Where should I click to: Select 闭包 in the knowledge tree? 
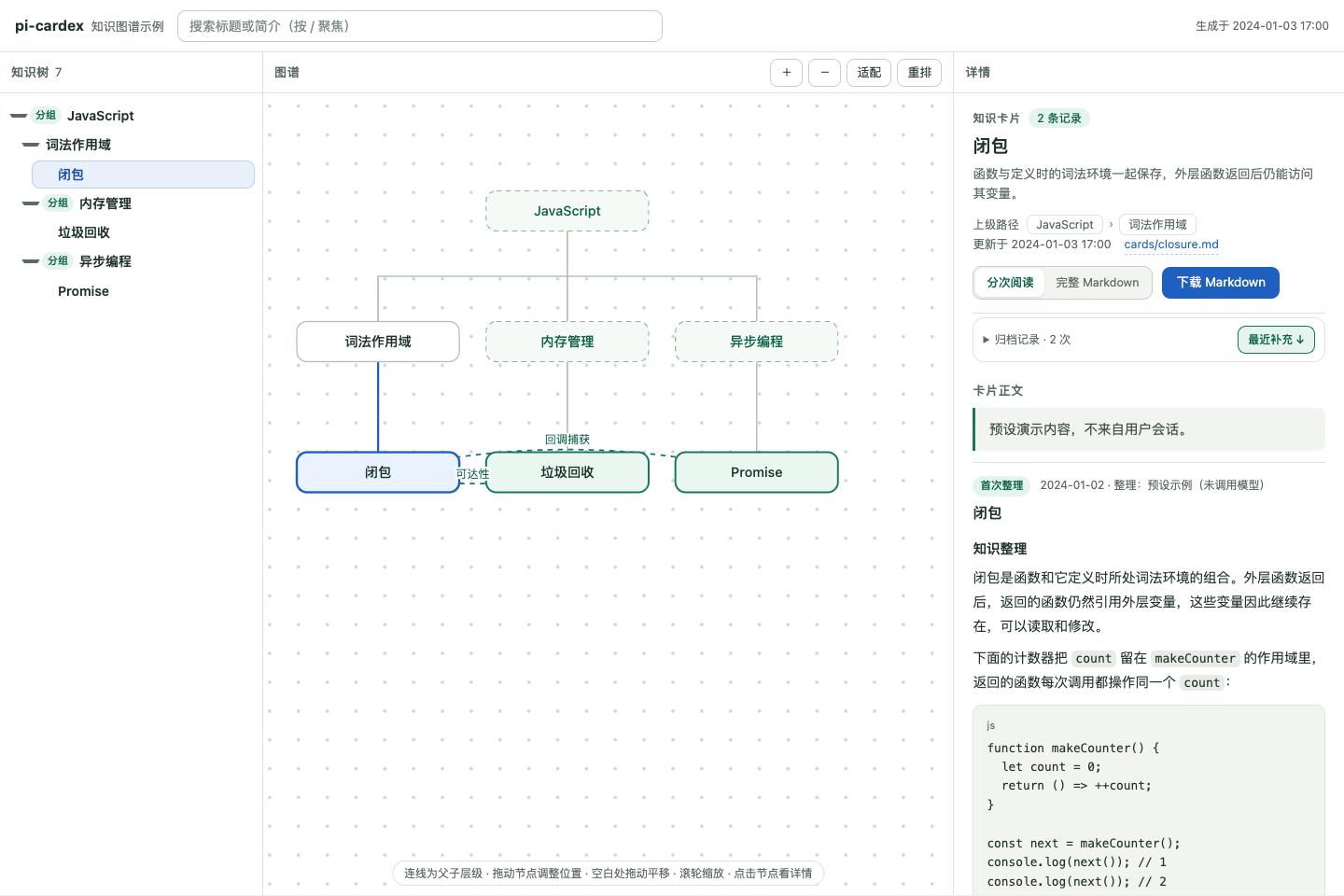coord(143,175)
